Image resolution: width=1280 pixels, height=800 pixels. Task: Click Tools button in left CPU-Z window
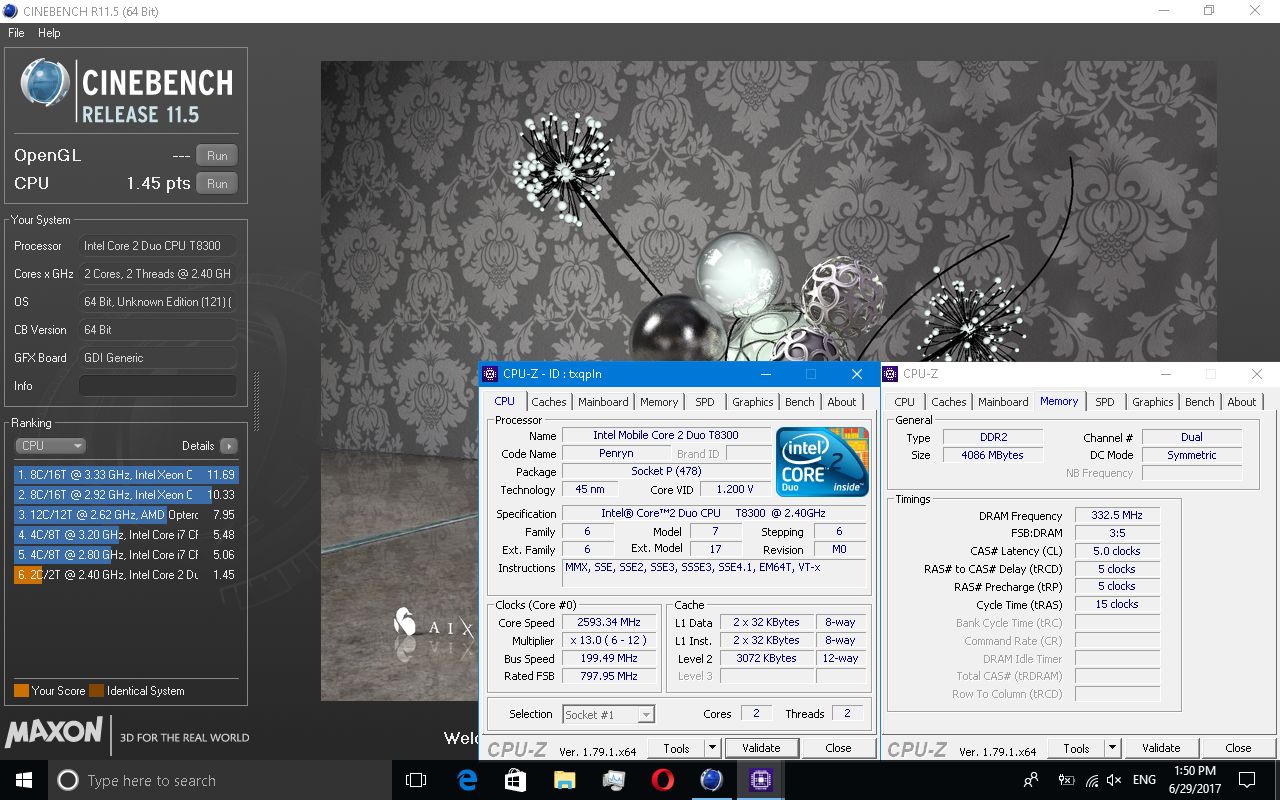pyautogui.click(x=676, y=748)
